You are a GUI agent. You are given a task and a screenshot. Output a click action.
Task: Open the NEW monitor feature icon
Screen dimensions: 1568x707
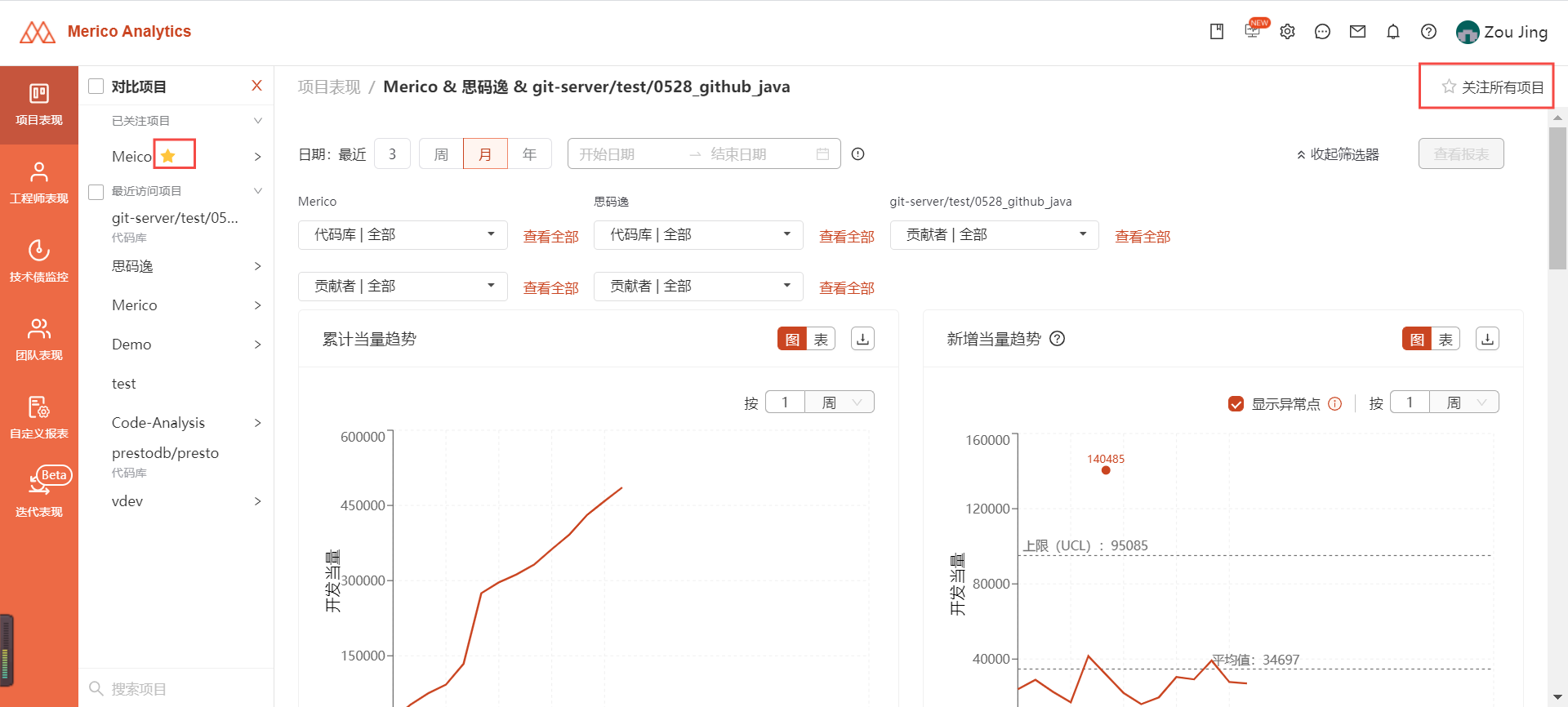(1253, 30)
